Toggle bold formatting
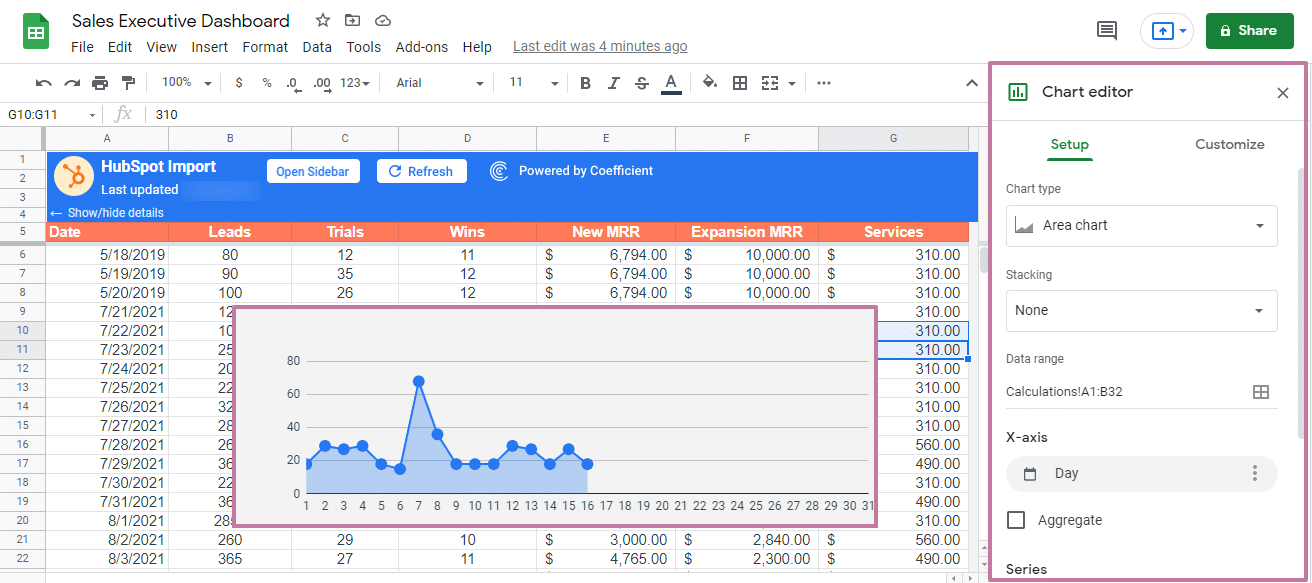The image size is (1312, 583). (585, 83)
